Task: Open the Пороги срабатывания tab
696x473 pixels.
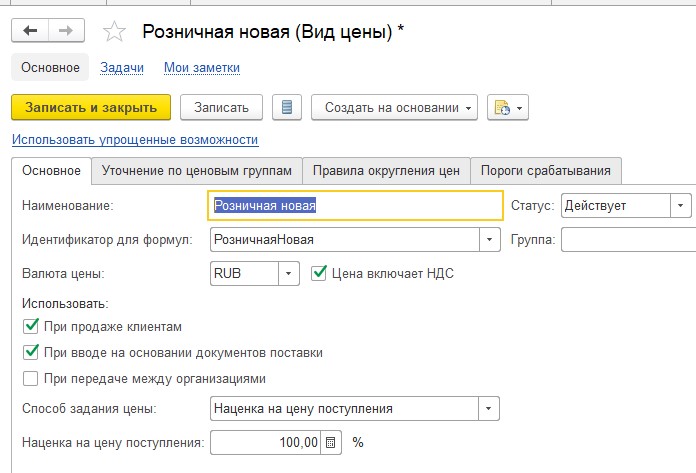Action: (x=546, y=171)
